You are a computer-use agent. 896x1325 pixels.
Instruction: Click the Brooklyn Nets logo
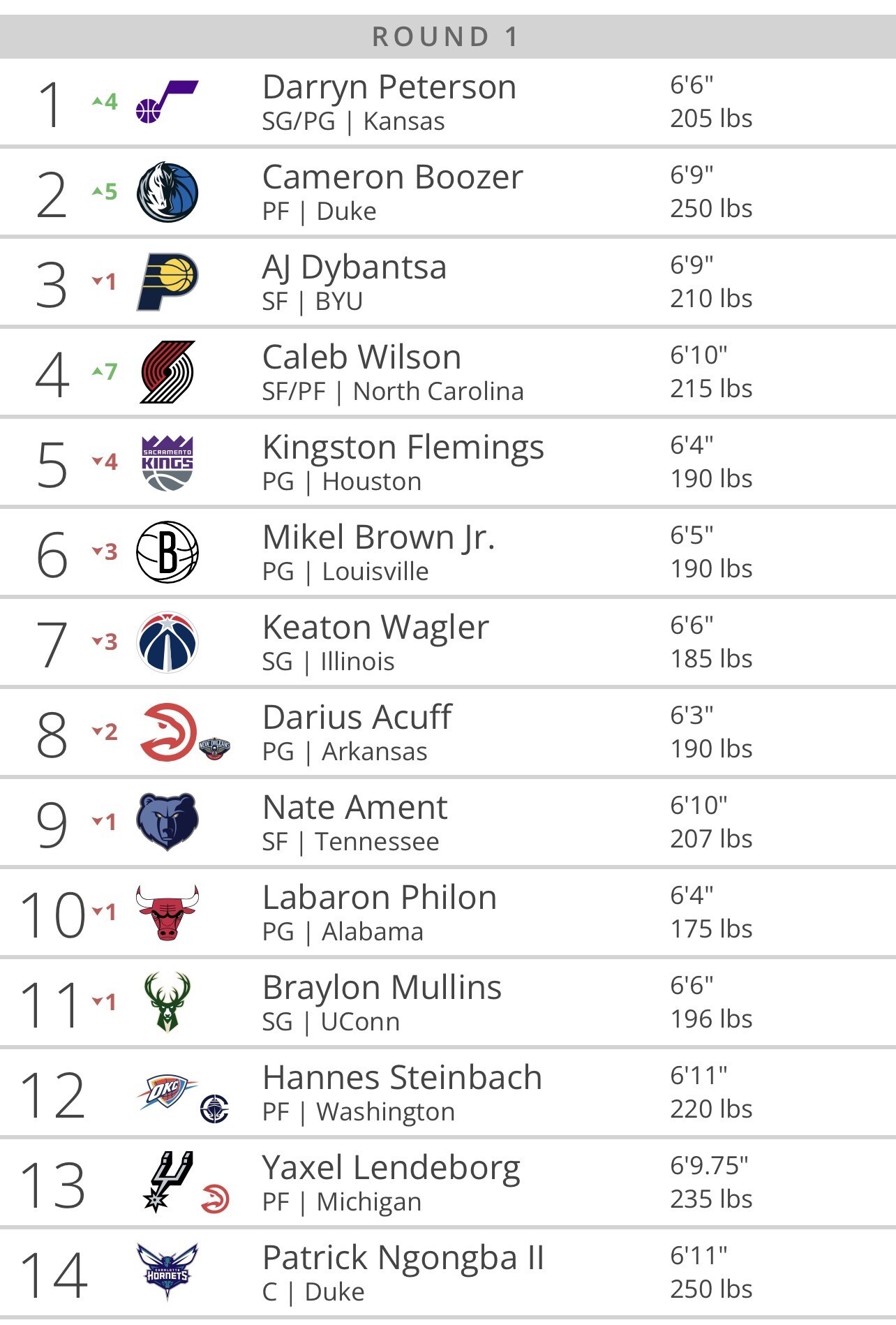(167, 552)
